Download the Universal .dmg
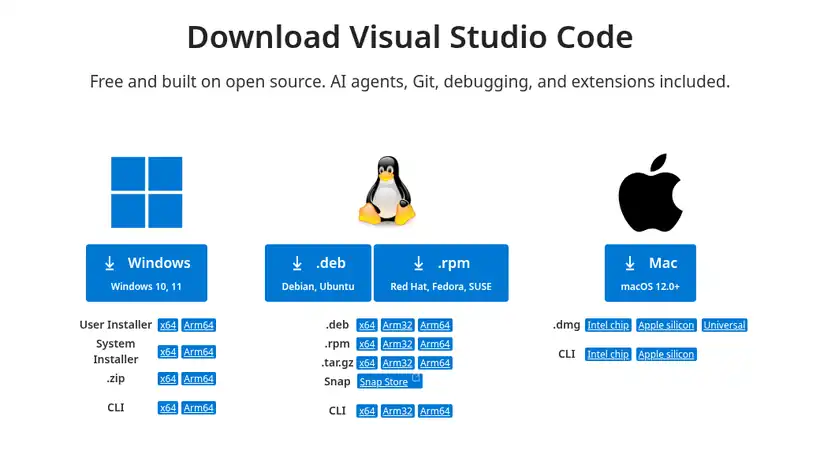820x461 pixels. (x=724, y=325)
